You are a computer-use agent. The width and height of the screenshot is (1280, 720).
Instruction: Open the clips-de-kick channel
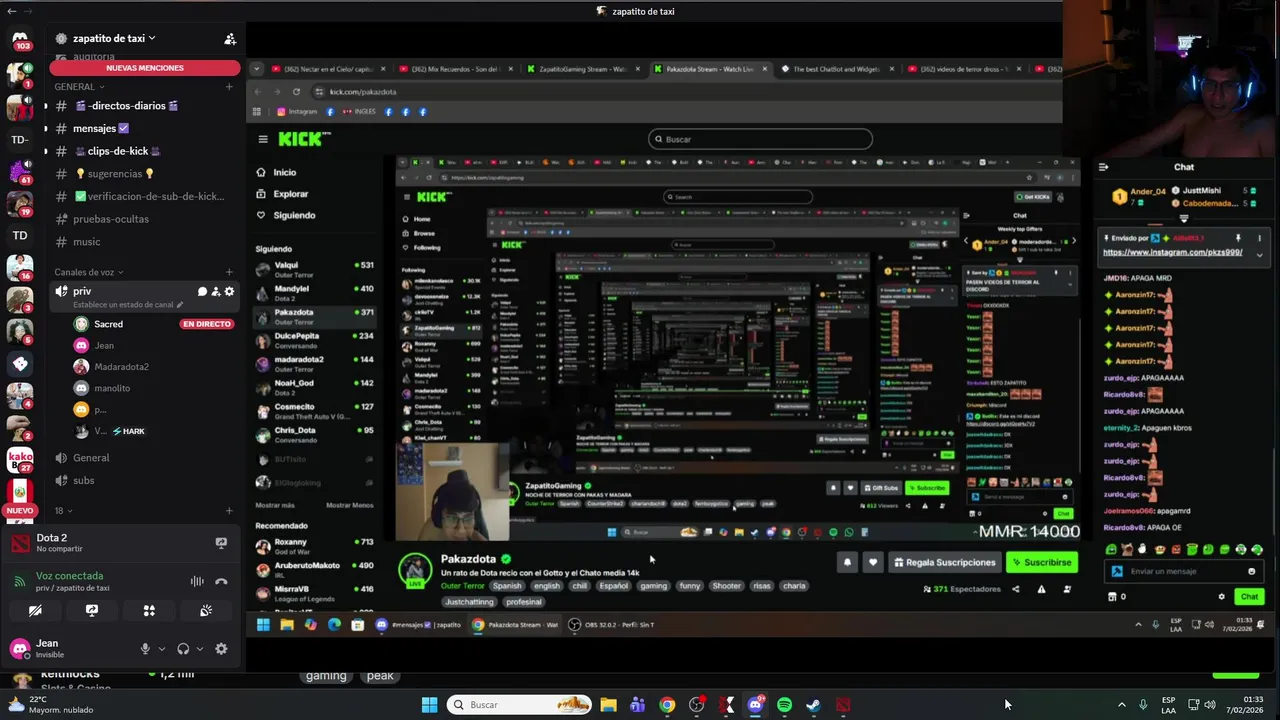pyautogui.click(x=145, y=151)
